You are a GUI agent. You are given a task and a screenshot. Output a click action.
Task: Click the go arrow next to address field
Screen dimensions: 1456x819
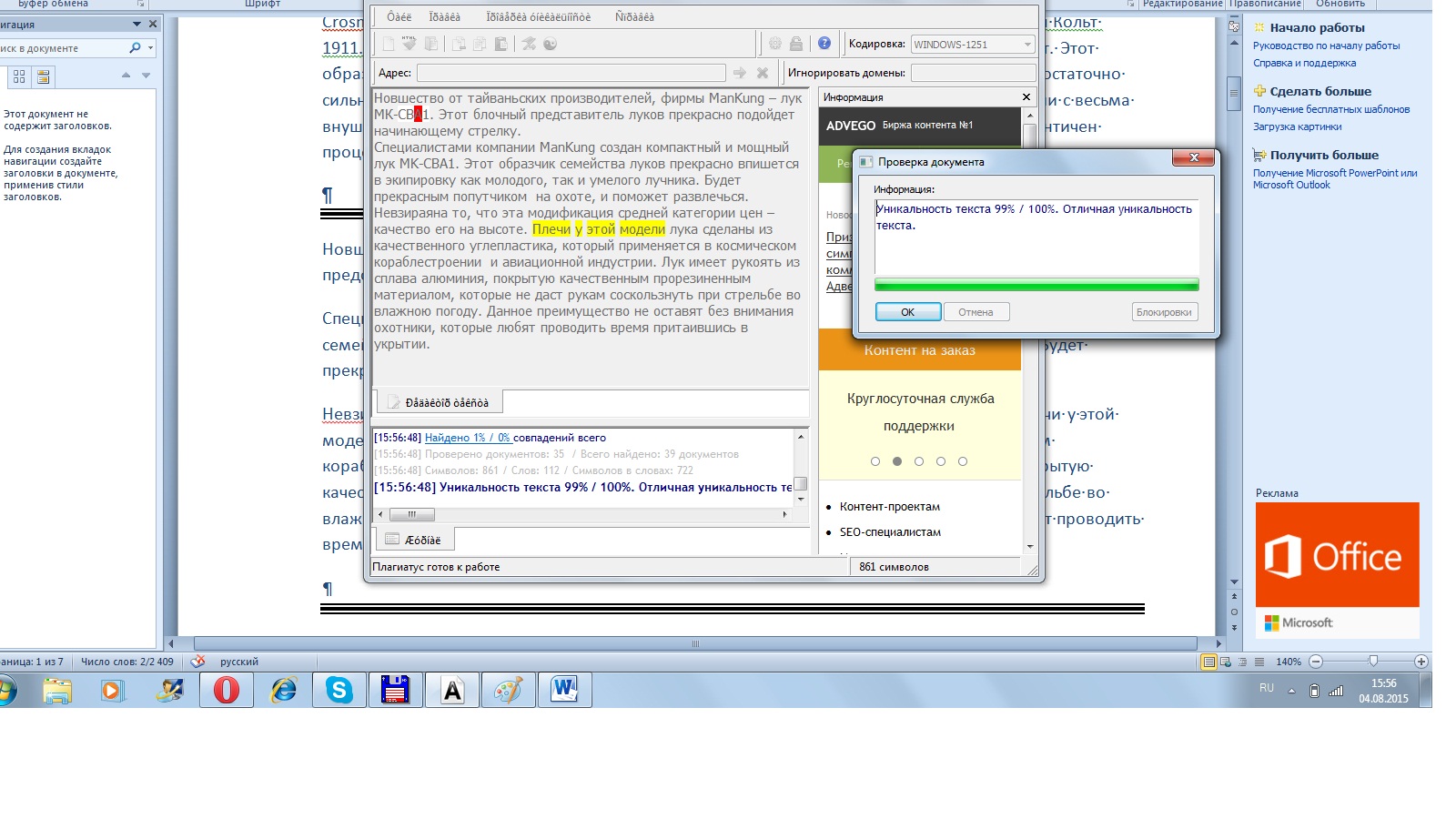tap(740, 73)
